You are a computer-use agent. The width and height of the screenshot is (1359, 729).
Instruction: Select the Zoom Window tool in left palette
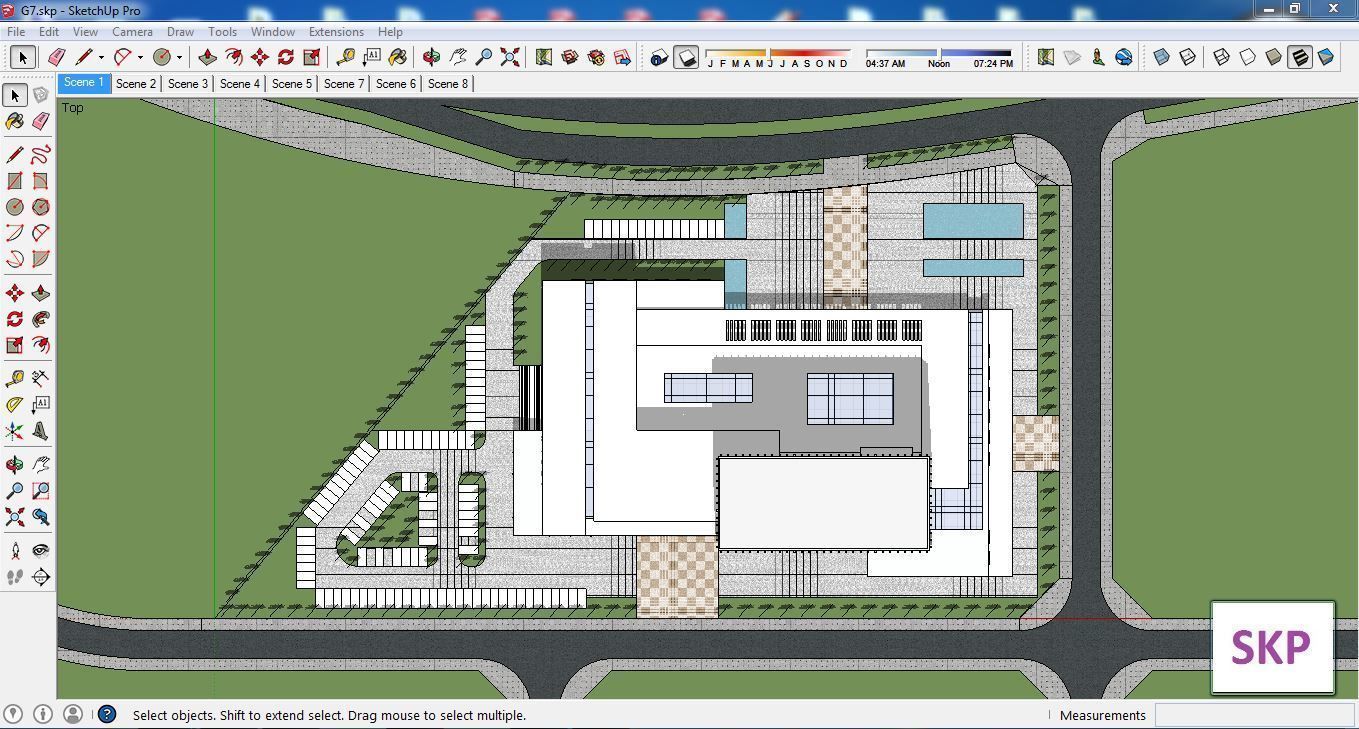(x=41, y=491)
